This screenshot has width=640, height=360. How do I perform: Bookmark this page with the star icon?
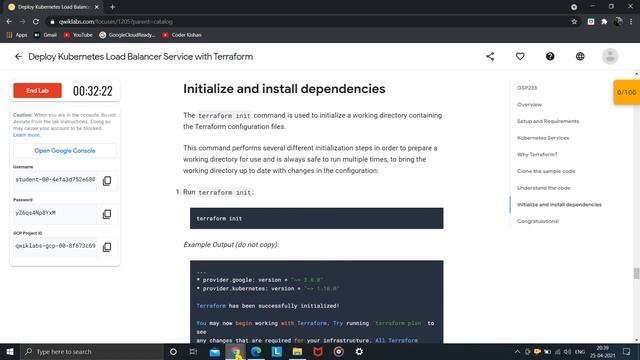pos(574,22)
